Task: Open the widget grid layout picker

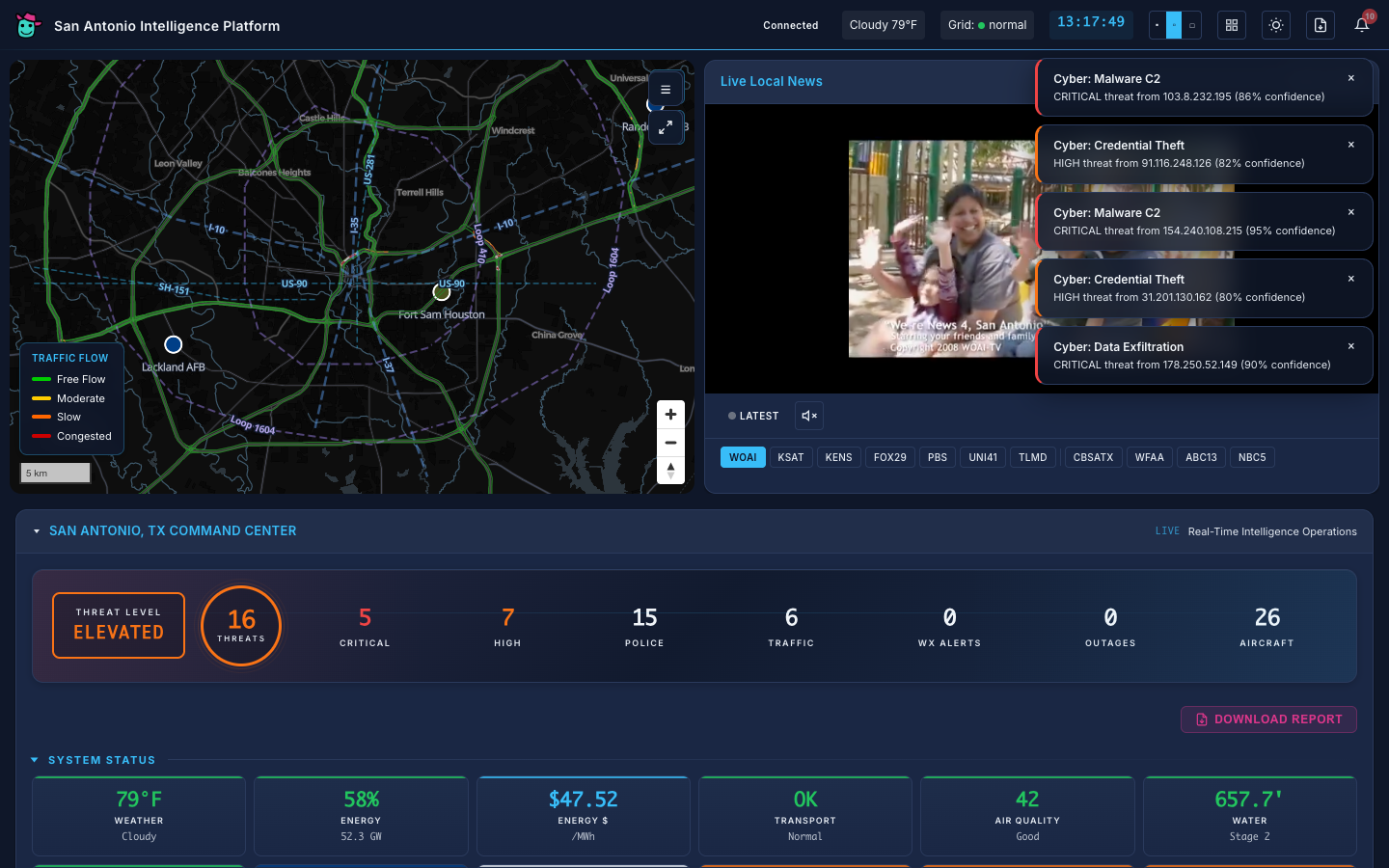Action: coord(1231,24)
